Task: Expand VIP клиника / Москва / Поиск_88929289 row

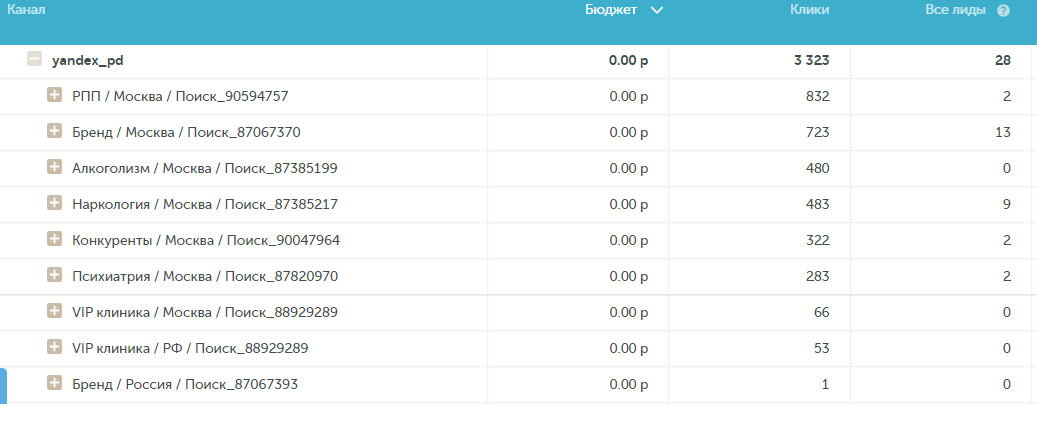Action: click(54, 310)
